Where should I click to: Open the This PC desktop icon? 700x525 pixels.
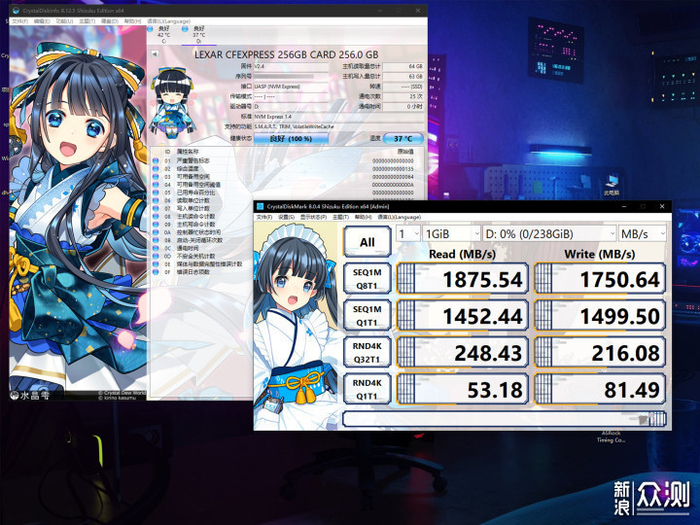pyautogui.click(x=612, y=185)
